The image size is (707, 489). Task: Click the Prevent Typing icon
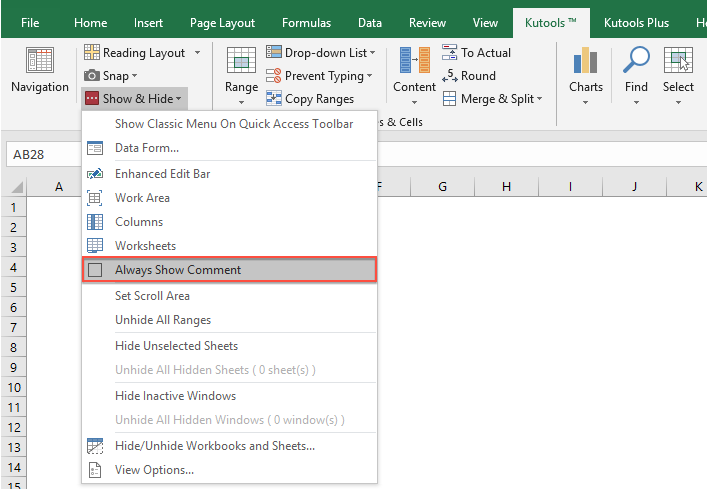pyautogui.click(x=274, y=76)
